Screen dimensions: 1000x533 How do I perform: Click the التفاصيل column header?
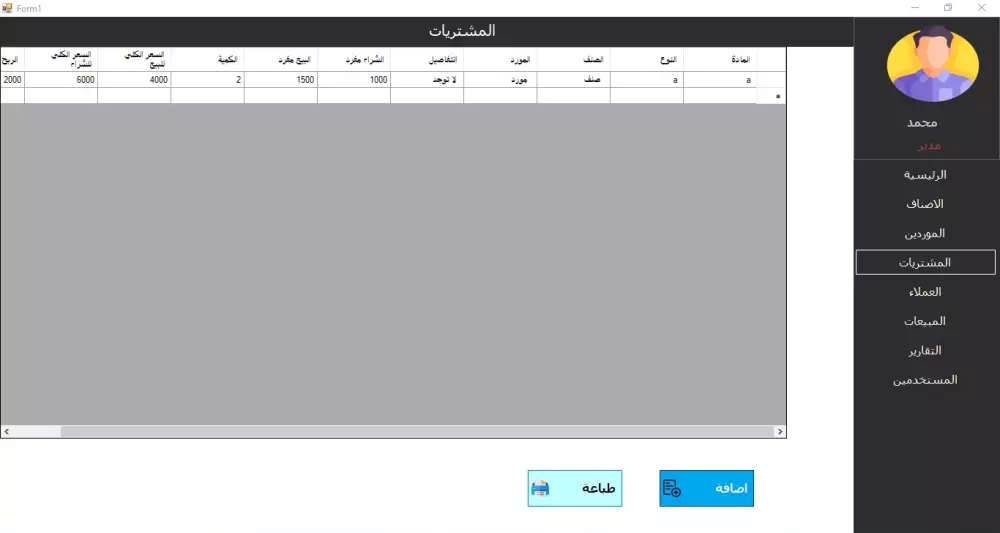tap(427, 59)
